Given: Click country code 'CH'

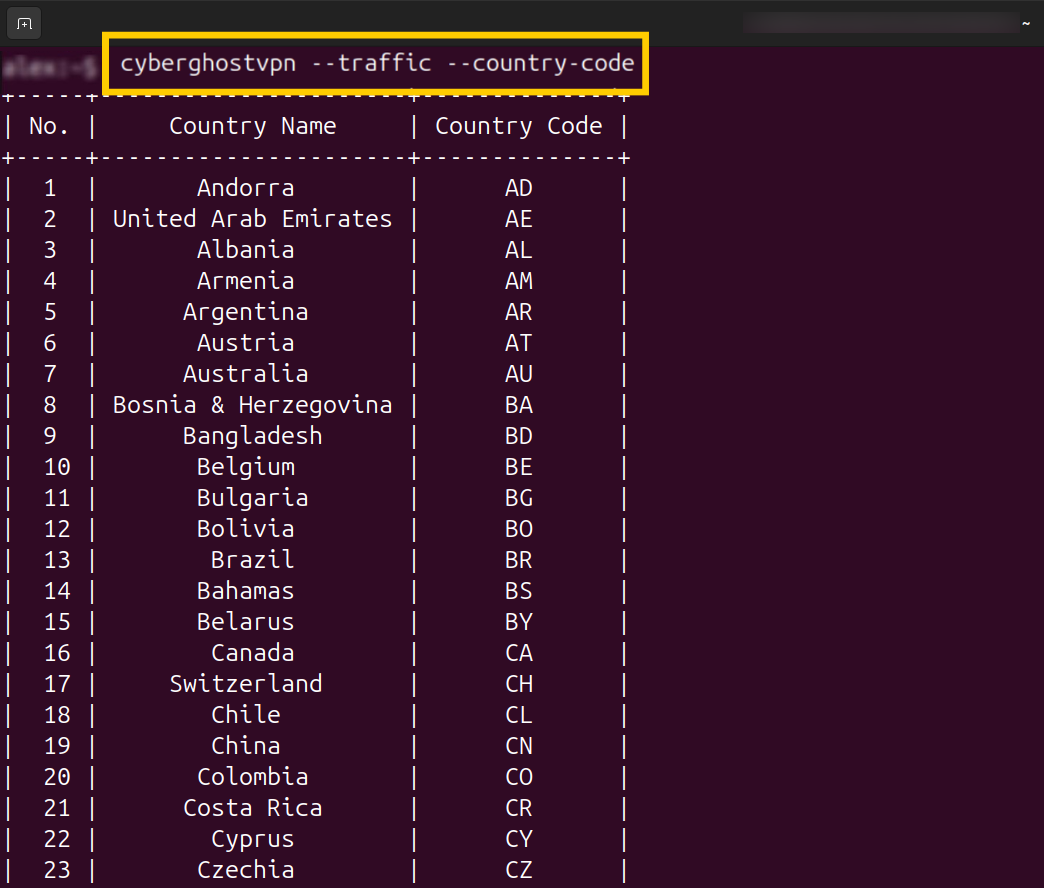Looking at the screenshot, I should point(519,684).
